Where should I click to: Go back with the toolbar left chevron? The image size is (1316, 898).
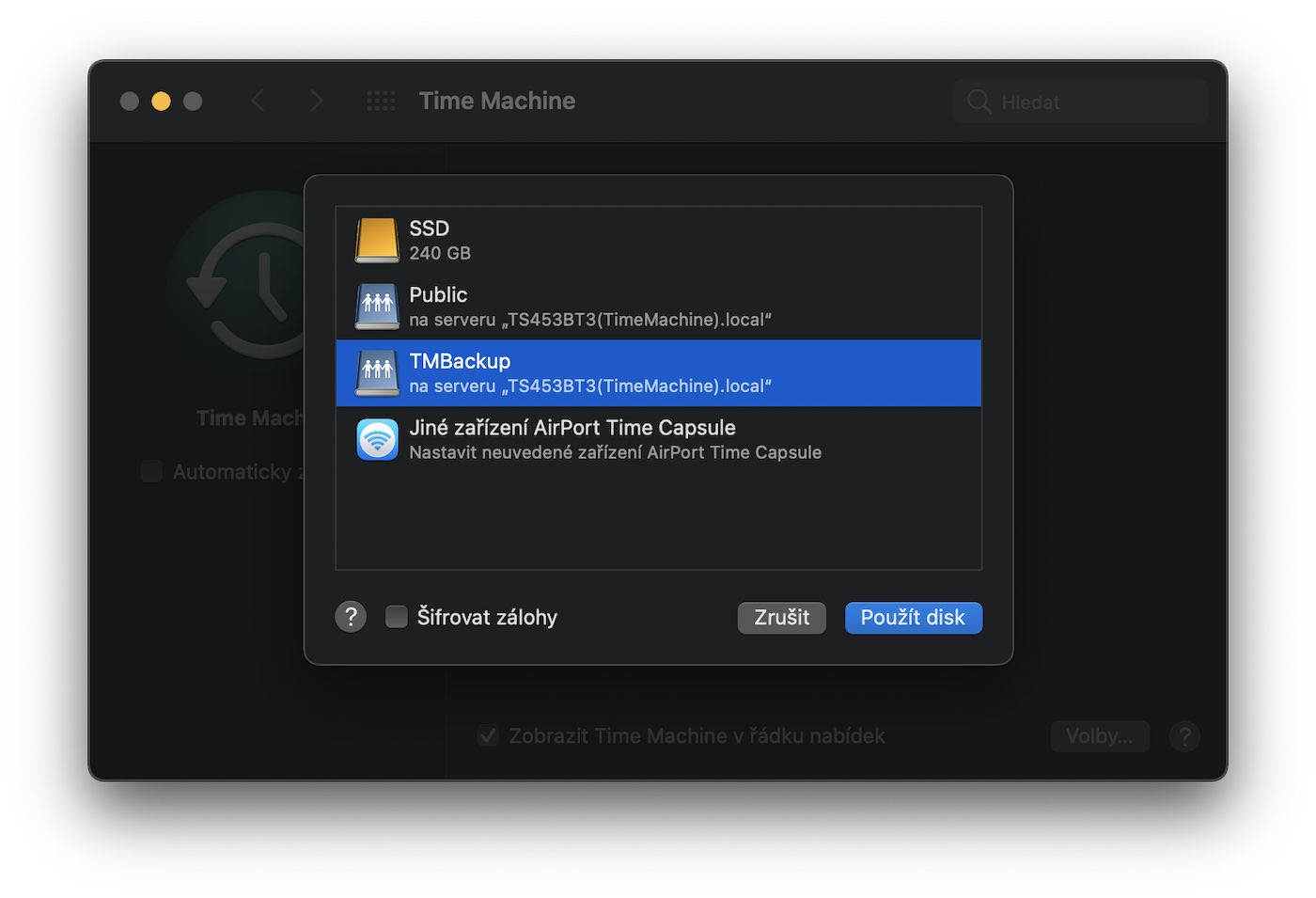point(258,101)
